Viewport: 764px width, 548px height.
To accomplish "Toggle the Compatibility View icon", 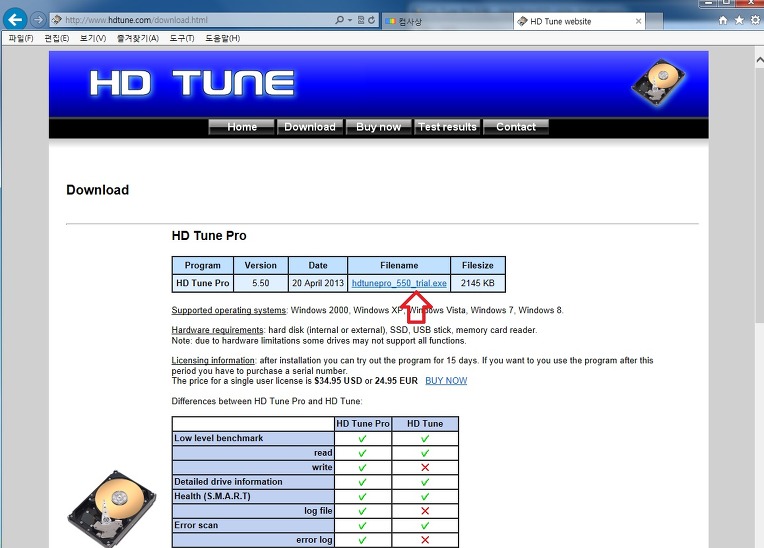I will (x=361, y=20).
